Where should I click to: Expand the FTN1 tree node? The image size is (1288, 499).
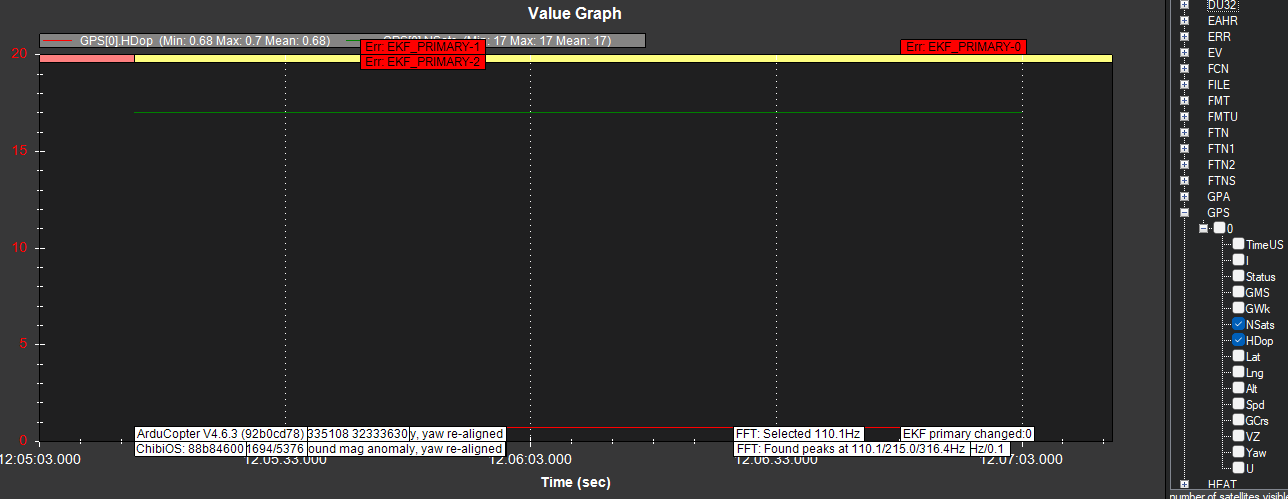point(1185,149)
